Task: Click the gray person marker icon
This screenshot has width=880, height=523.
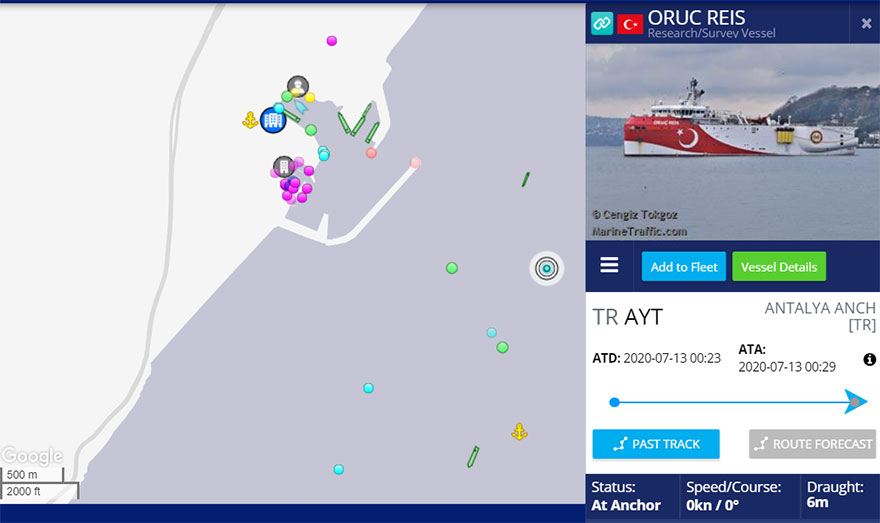Action: tap(298, 86)
